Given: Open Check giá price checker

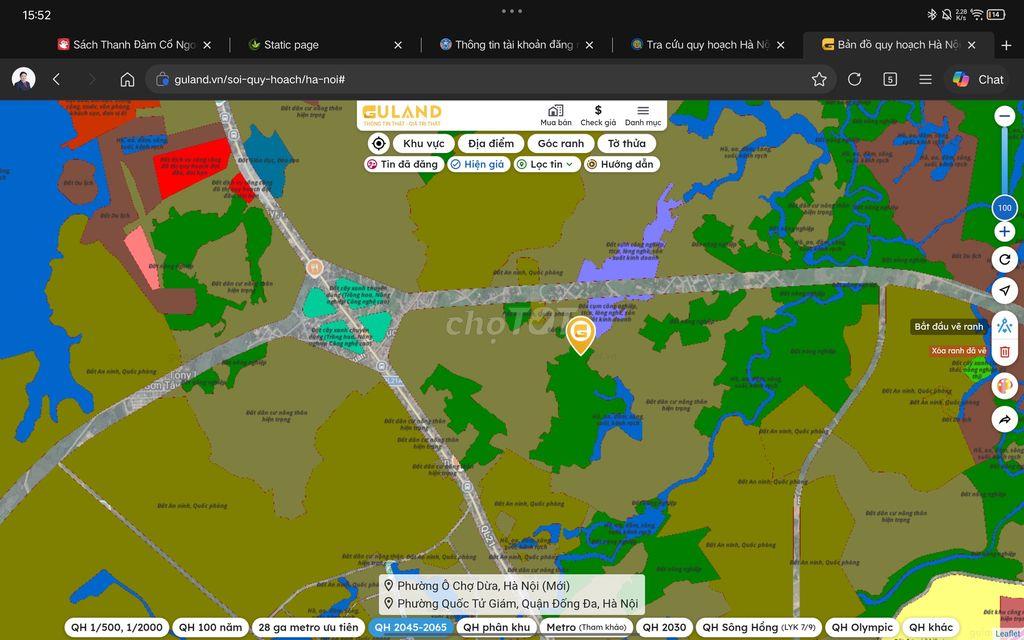Looking at the screenshot, I should click(598, 116).
